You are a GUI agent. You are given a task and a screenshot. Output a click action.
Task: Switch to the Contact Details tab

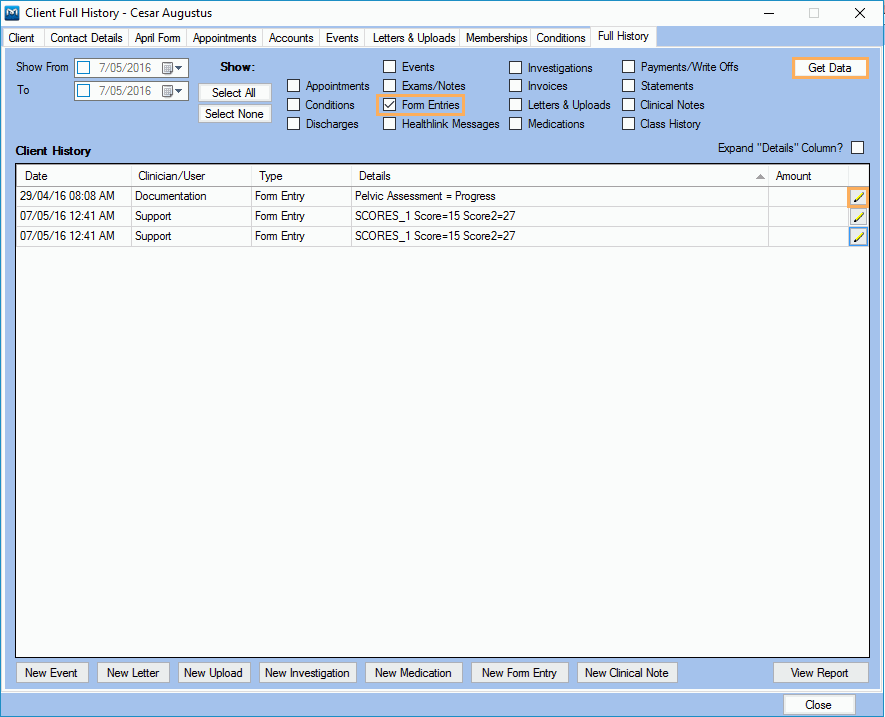(x=86, y=36)
